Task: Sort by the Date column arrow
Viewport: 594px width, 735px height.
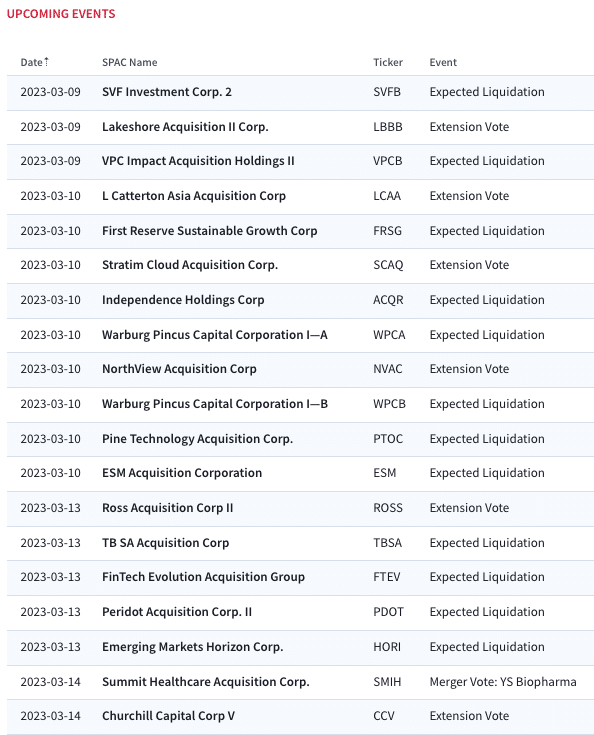Action: coord(46,61)
